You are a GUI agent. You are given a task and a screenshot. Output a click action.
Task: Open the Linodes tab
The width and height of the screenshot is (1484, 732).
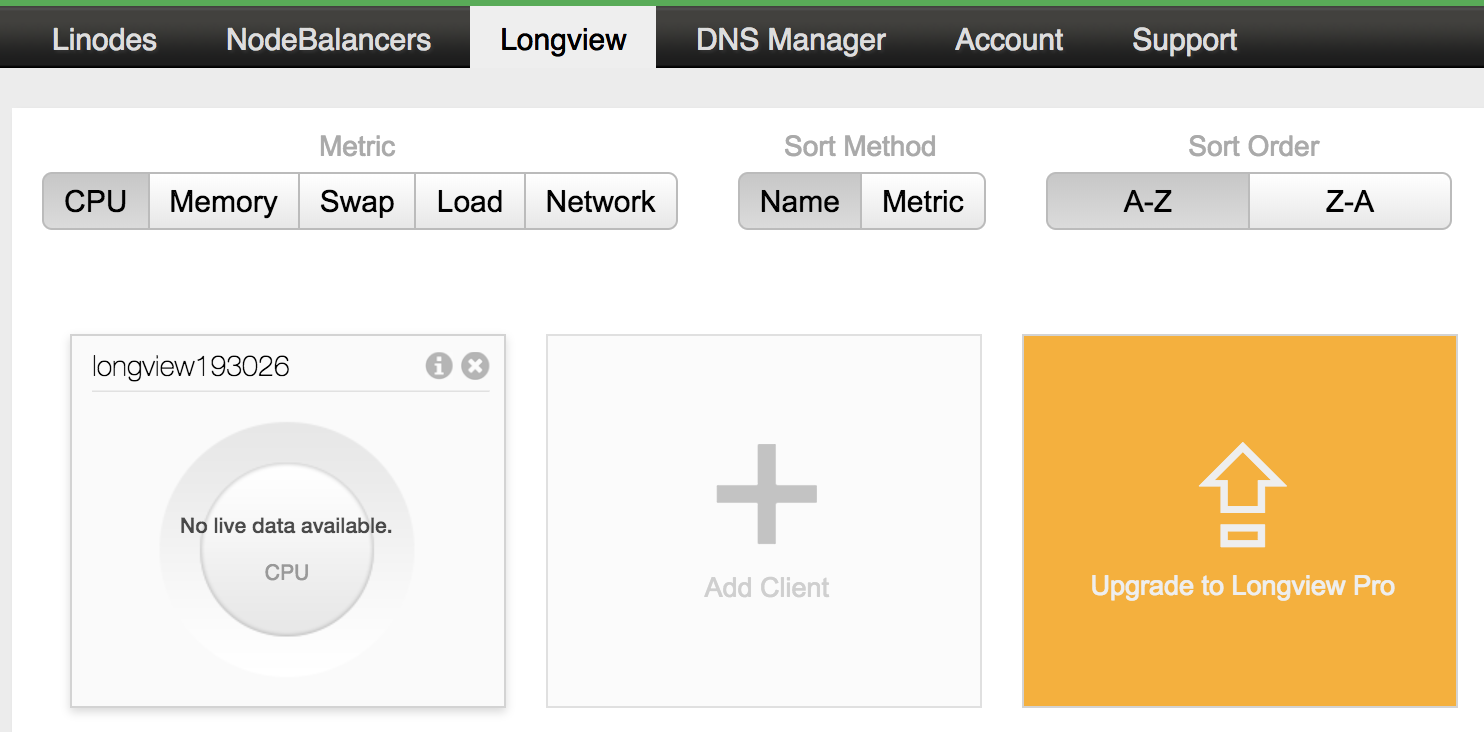[x=104, y=40]
